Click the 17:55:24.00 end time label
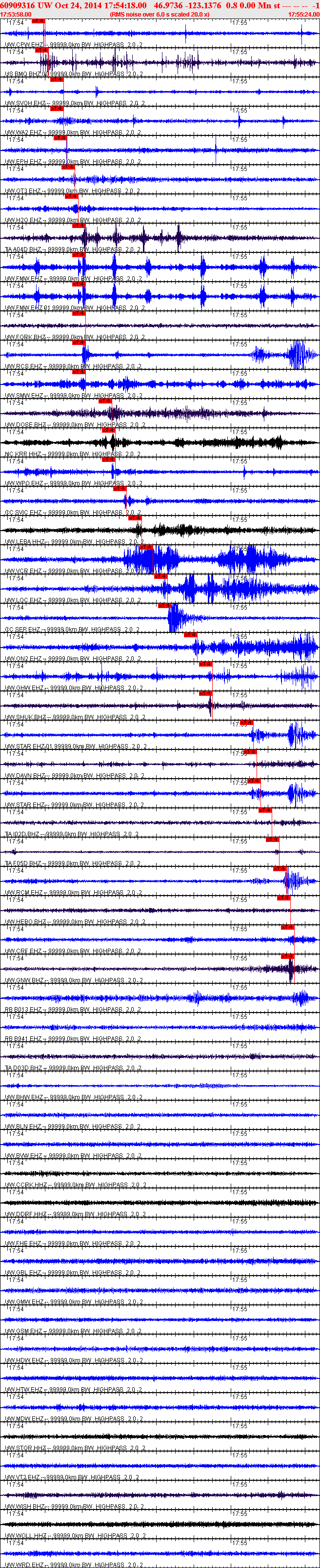 (303, 14)
